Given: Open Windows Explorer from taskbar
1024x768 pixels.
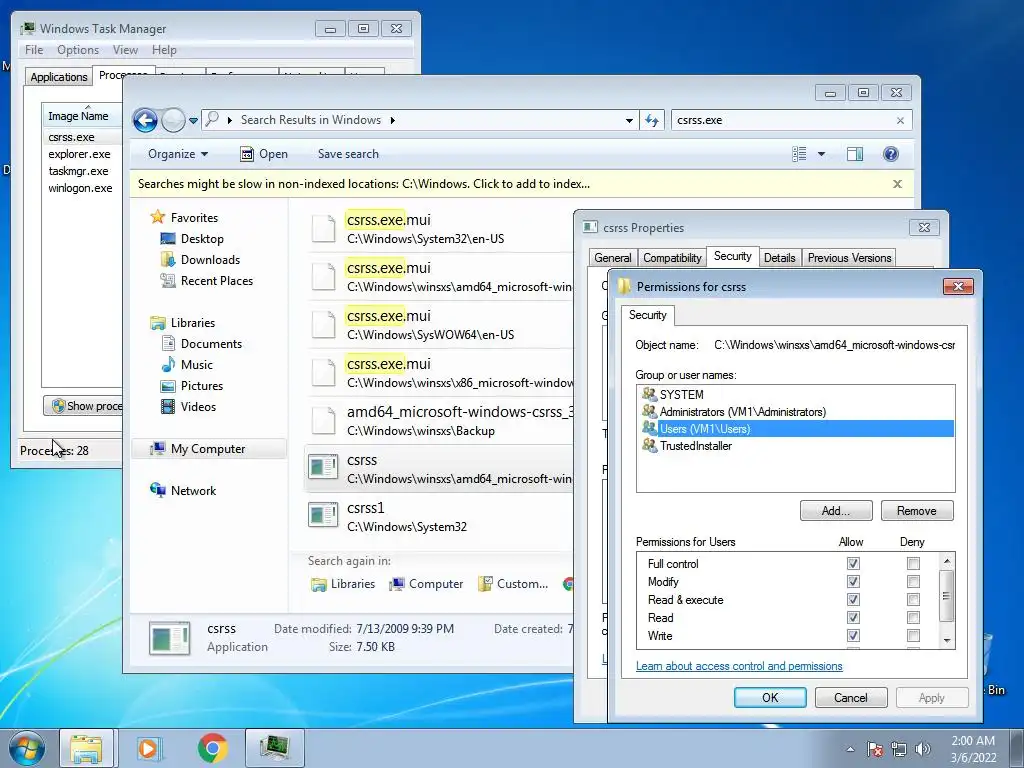Looking at the screenshot, I should (x=86, y=748).
